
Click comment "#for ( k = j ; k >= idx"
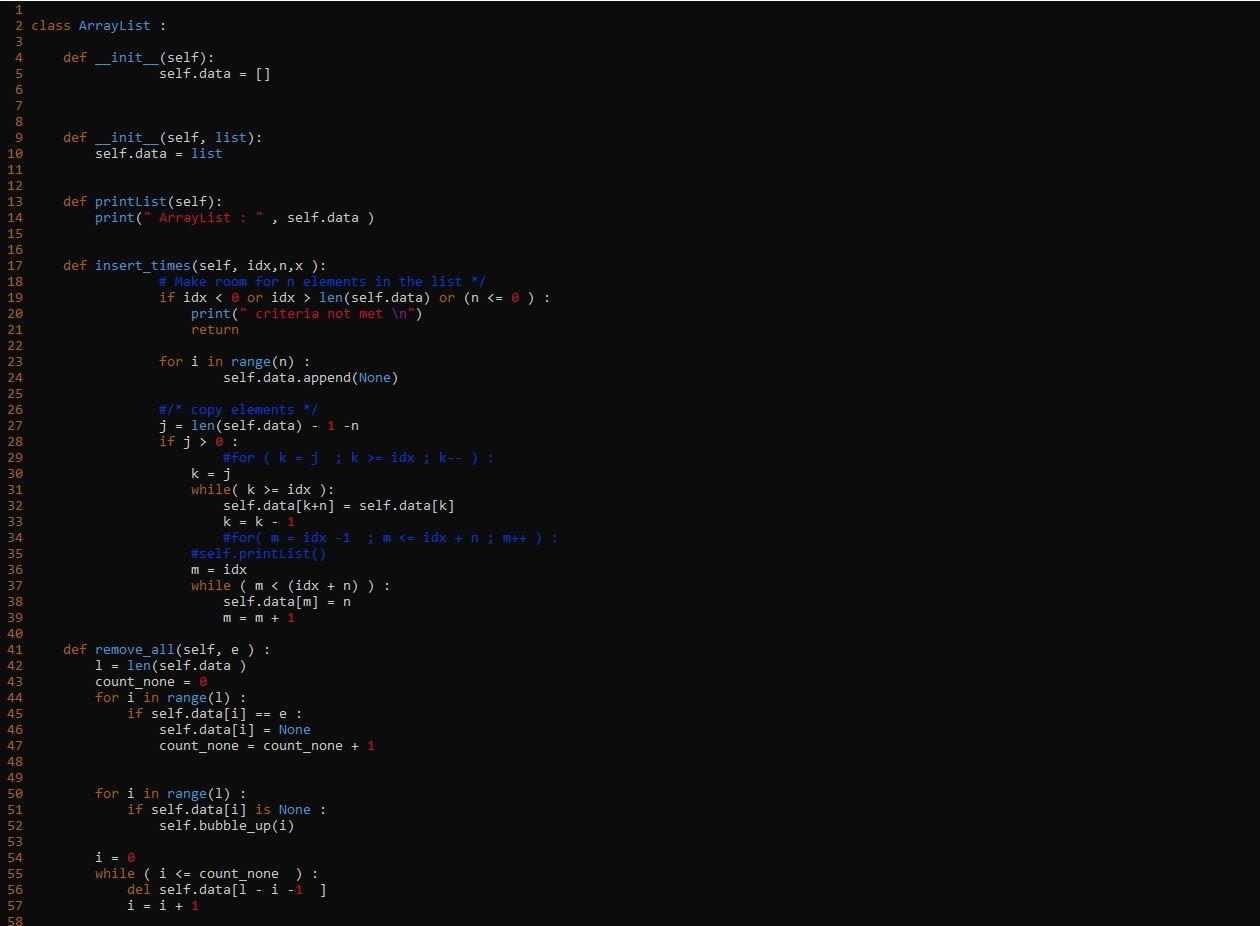click(x=359, y=458)
